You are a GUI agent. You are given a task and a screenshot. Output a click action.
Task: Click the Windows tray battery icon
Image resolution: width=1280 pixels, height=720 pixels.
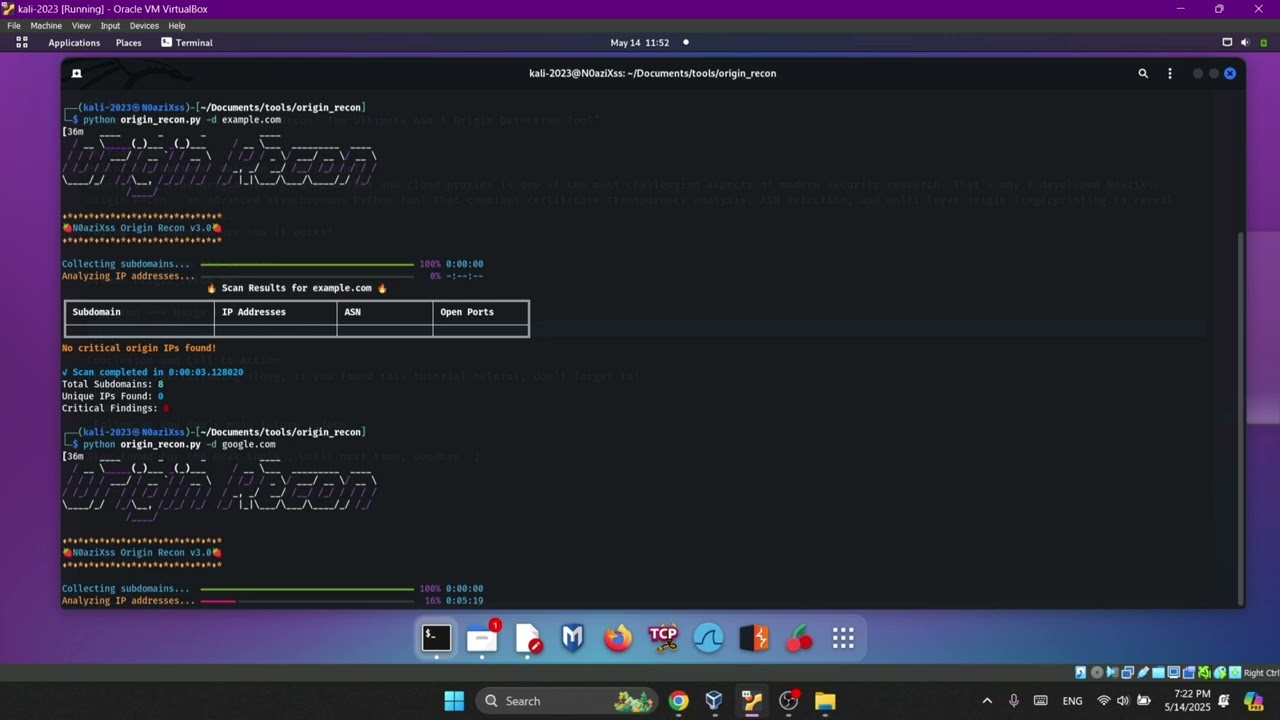pos(1144,701)
